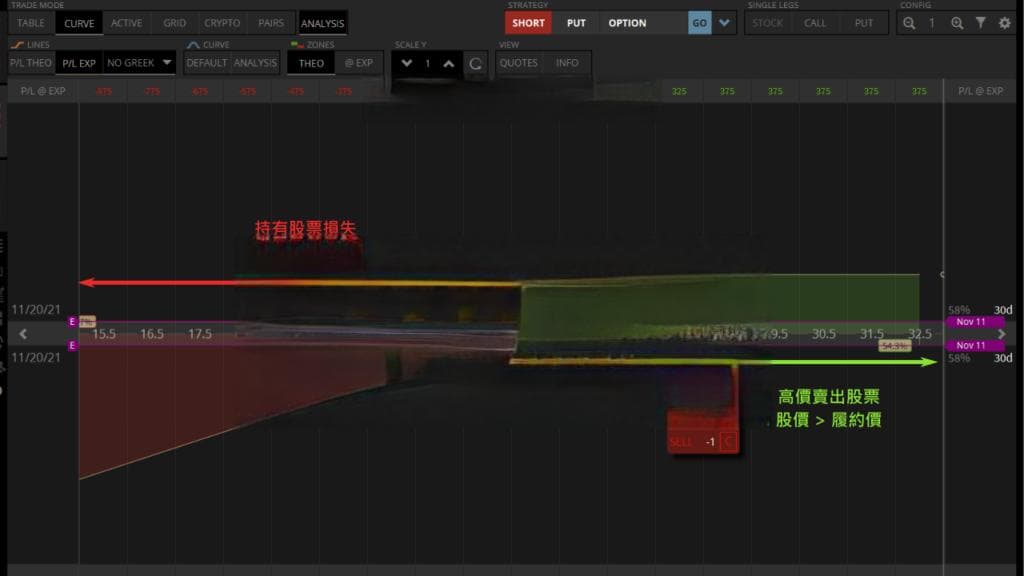Expand the strategy dropdown chevron
This screenshot has height=576, width=1024.
(724, 23)
